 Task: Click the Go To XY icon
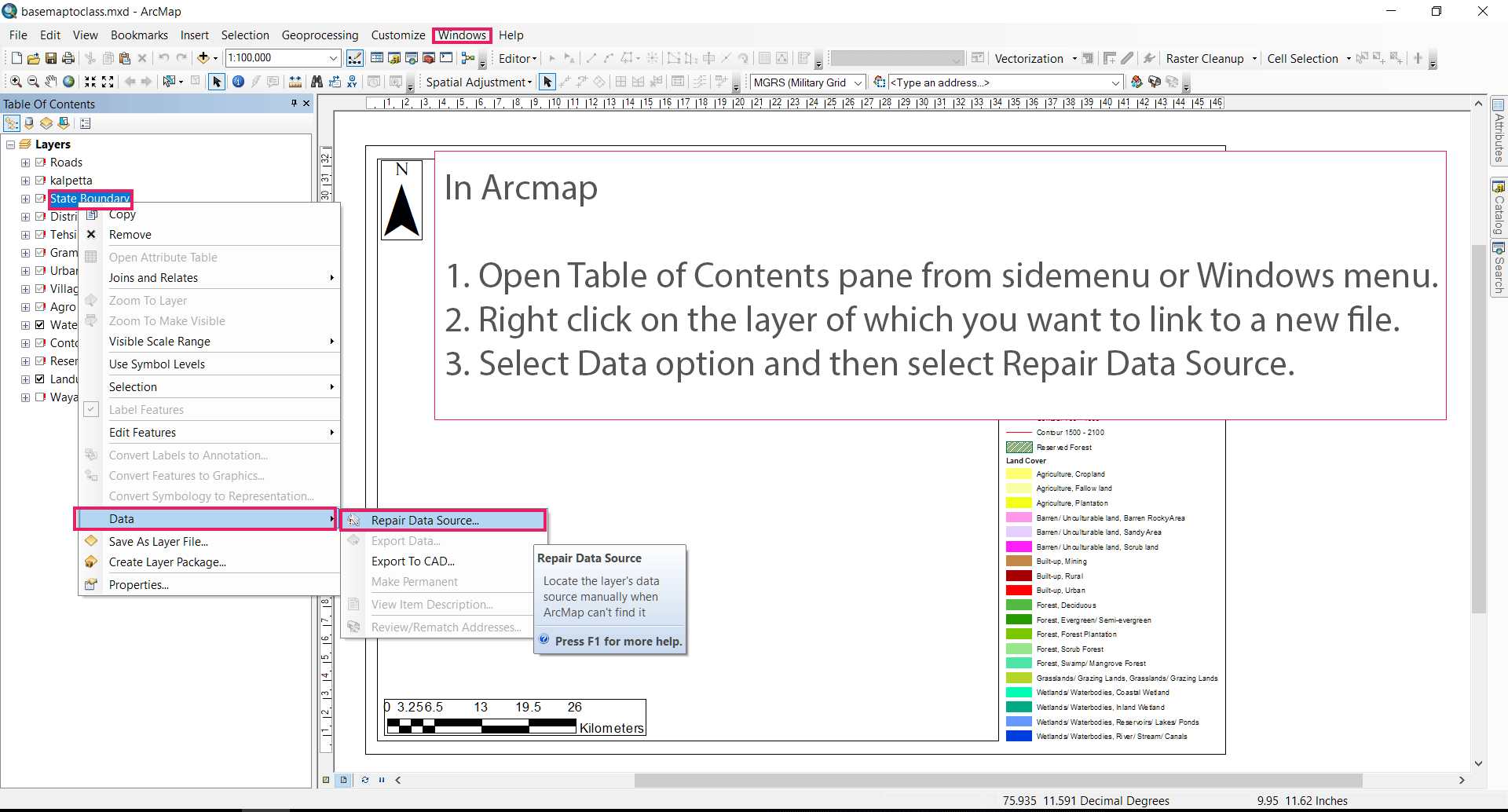click(x=352, y=82)
